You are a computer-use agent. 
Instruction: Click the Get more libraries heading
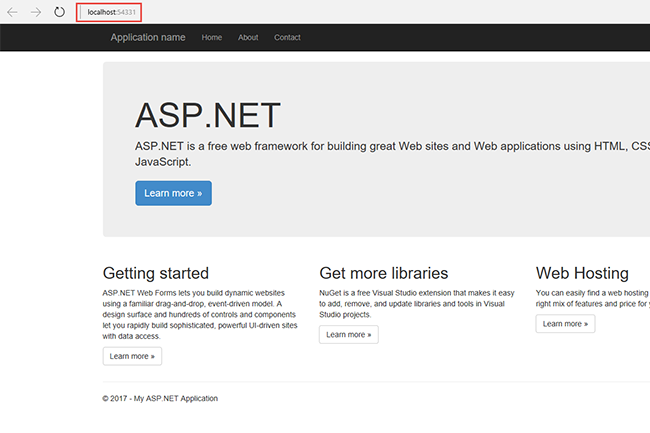point(384,273)
